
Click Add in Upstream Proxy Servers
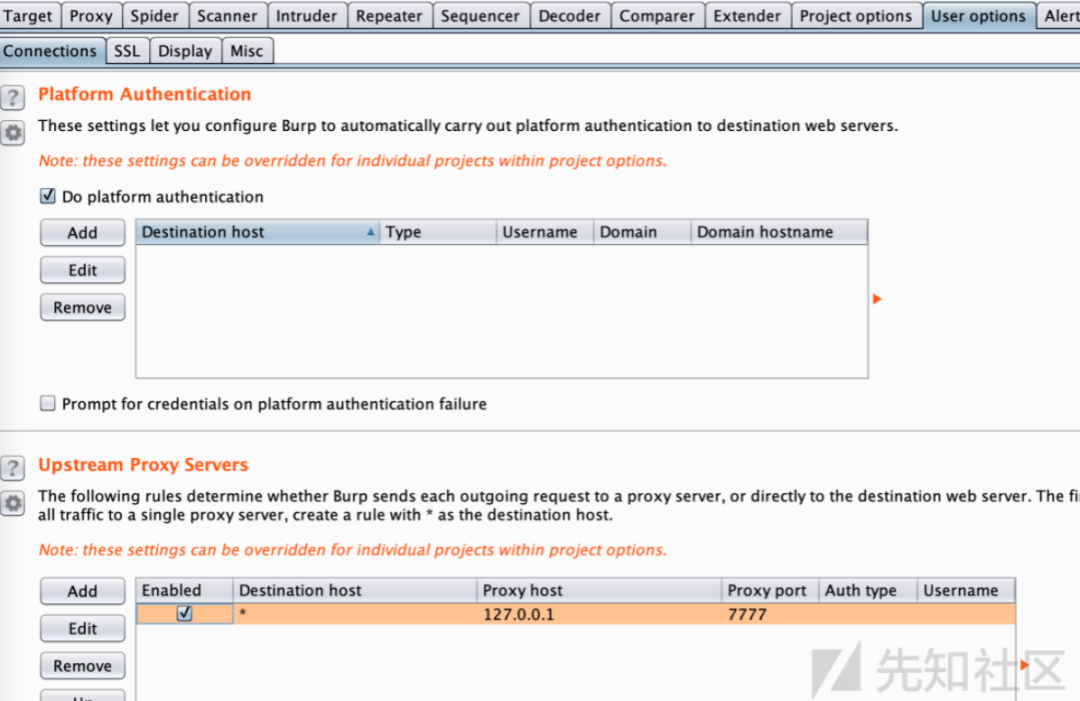click(83, 591)
